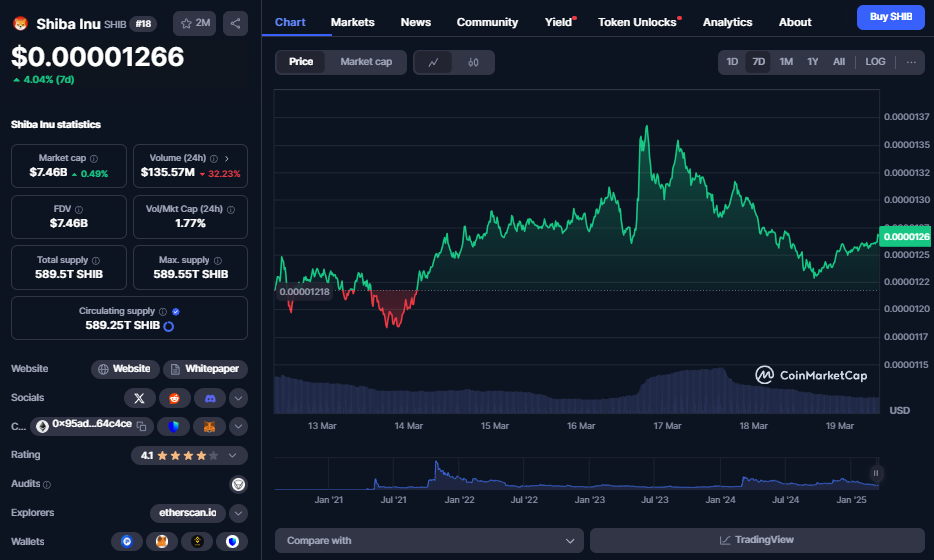Screen dimensions: 934x560
Task: Share Shiba Inu page via share icon
Action: pyautogui.click(x=235, y=23)
